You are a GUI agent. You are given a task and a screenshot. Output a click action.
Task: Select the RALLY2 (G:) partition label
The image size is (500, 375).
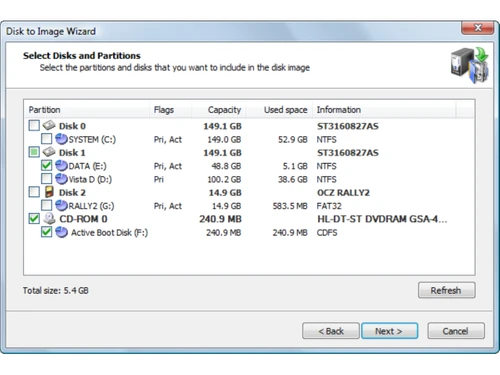point(91,206)
